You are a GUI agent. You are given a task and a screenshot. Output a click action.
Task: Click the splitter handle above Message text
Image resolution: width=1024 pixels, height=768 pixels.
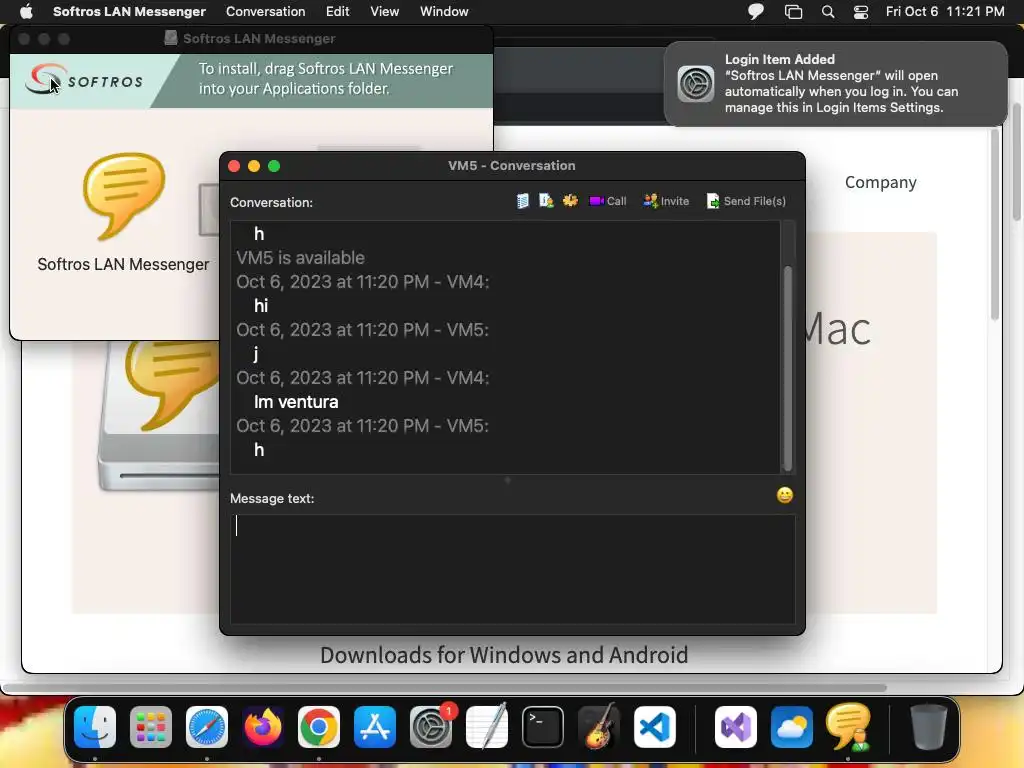tap(507, 480)
